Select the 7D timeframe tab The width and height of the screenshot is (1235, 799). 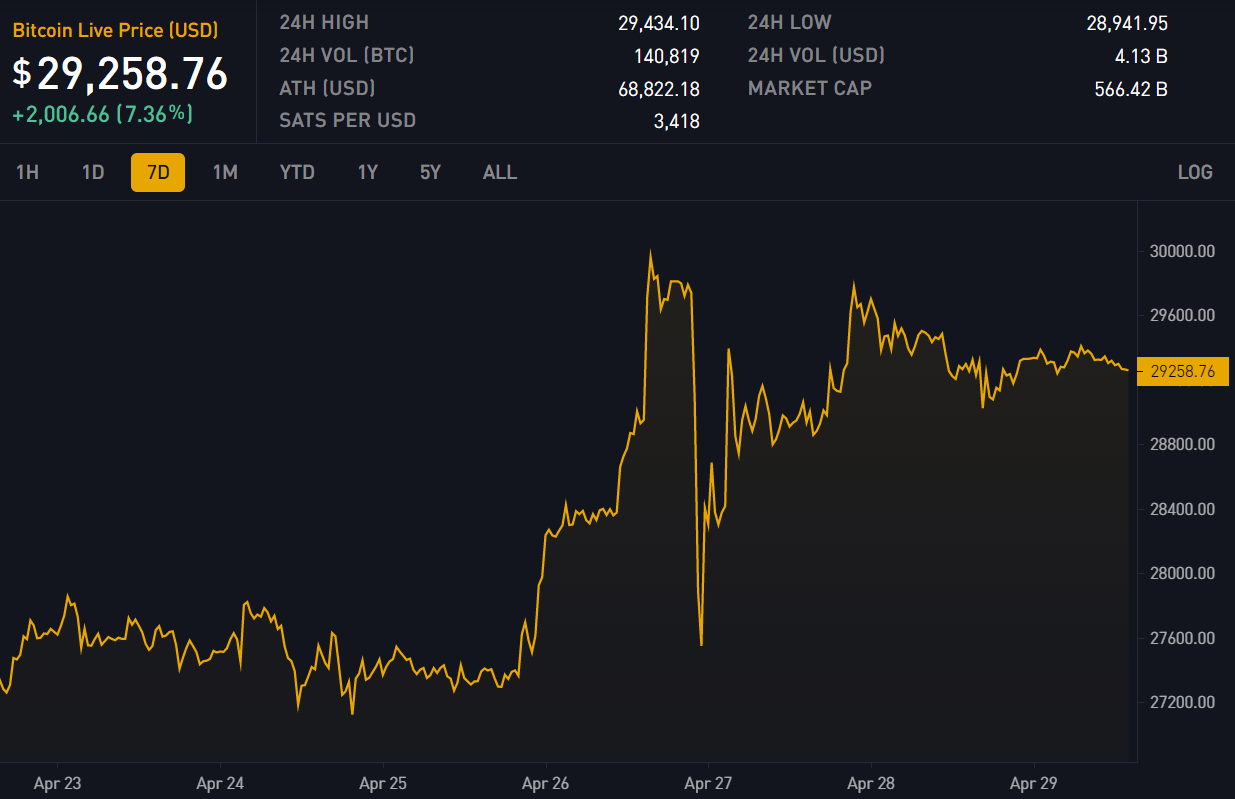tap(157, 172)
